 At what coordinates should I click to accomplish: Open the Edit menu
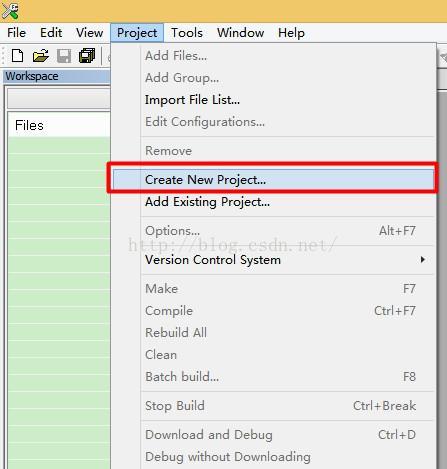[51, 33]
